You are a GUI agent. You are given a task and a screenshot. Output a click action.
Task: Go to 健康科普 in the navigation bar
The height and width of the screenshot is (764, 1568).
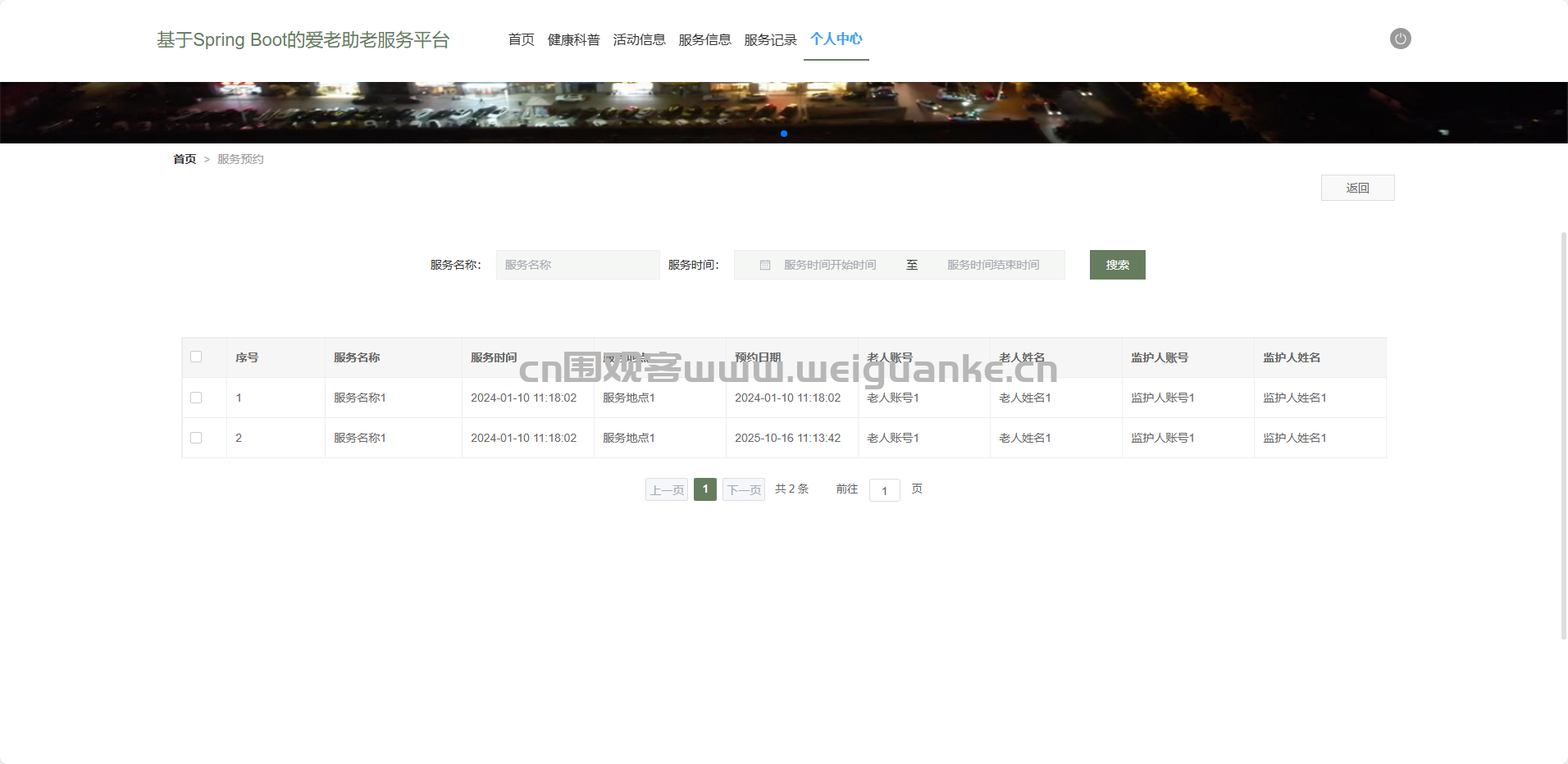pyautogui.click(x=573, y=39)
